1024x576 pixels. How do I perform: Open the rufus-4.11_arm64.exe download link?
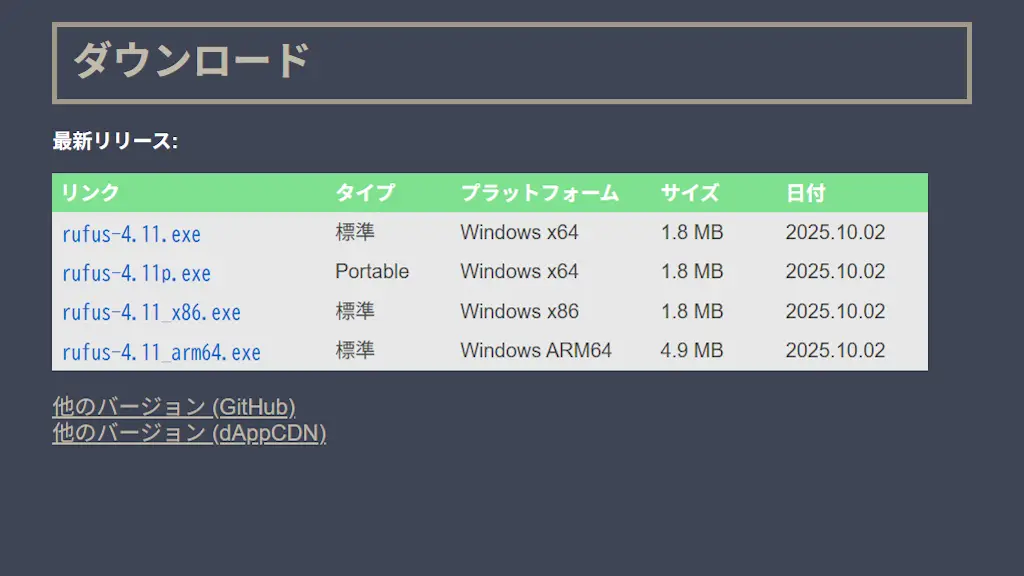tap(161, 352)
